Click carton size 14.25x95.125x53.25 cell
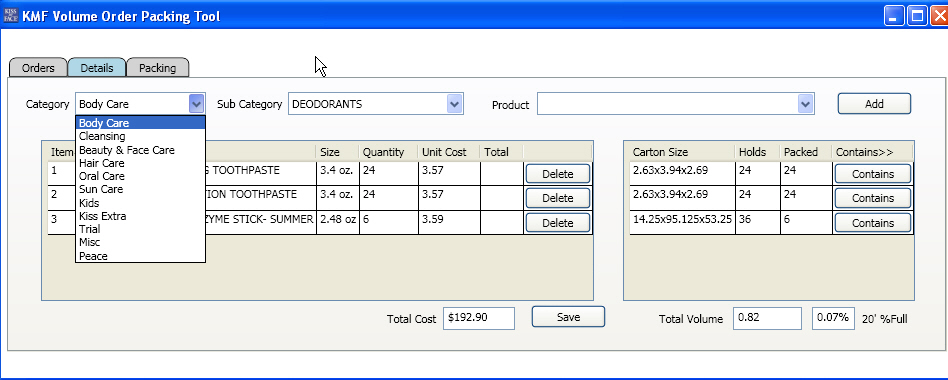Image resolution: width=948 pixels, height=380 pixels. coord(682,222)
